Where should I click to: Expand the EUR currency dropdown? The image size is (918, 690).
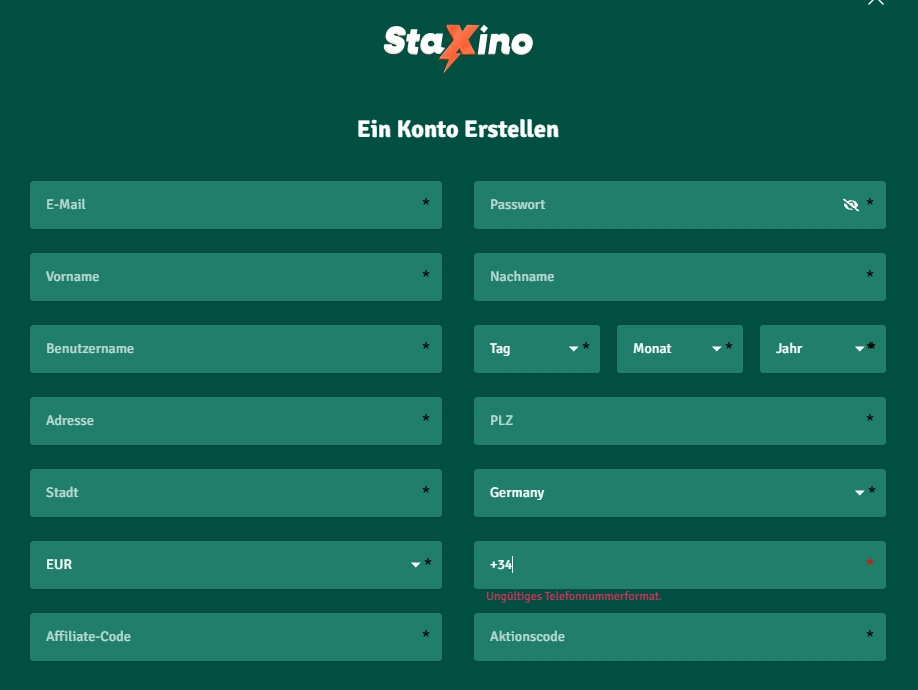(236, 565)
